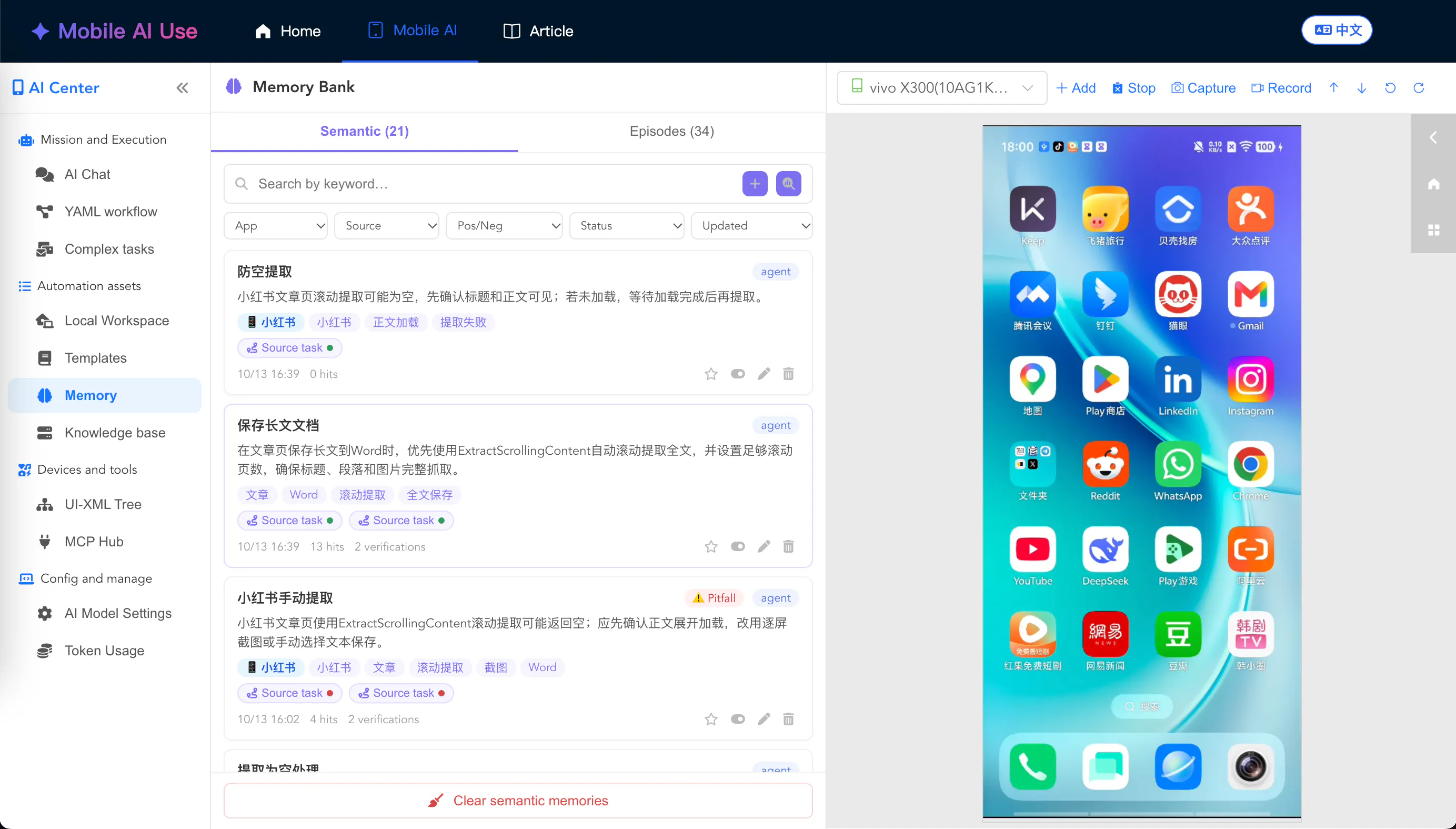Tap the device home button in side panel
Viewport: 1456px width, 829px height.
[1433, 184]
